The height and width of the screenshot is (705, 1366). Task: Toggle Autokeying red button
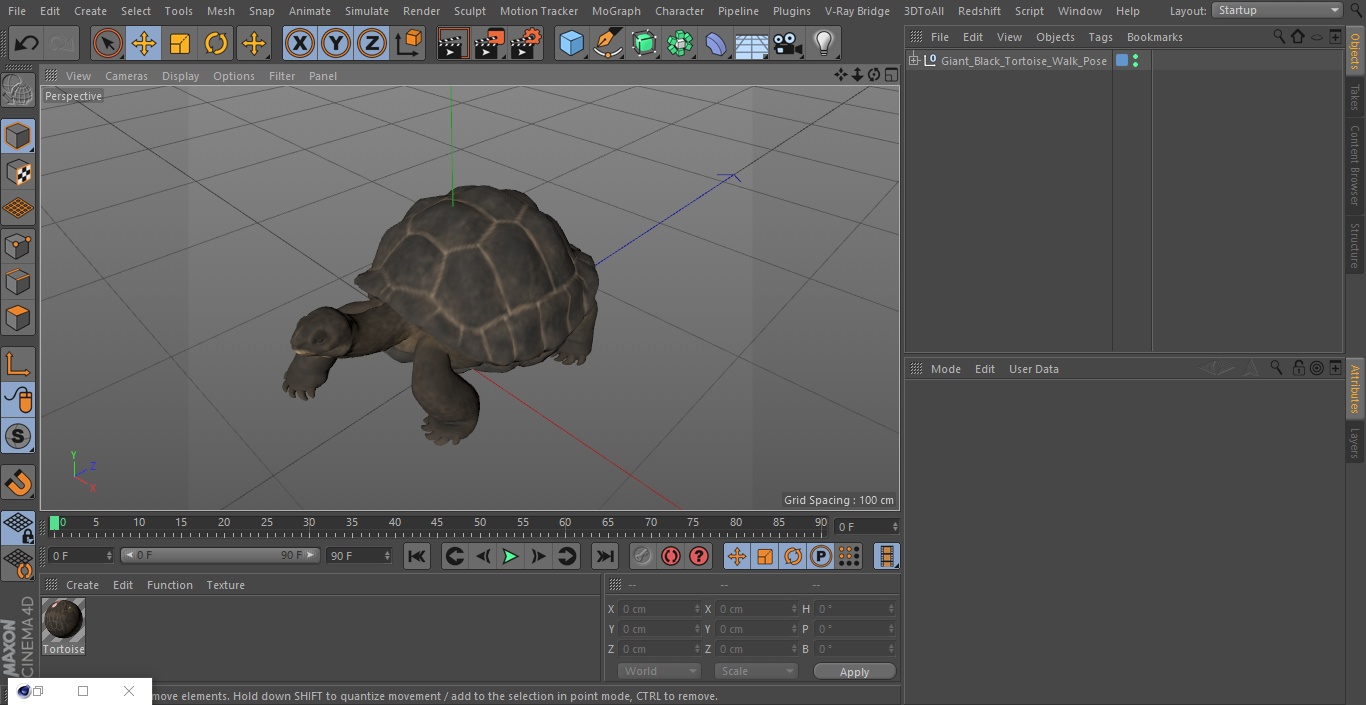(x=671, y=556)
